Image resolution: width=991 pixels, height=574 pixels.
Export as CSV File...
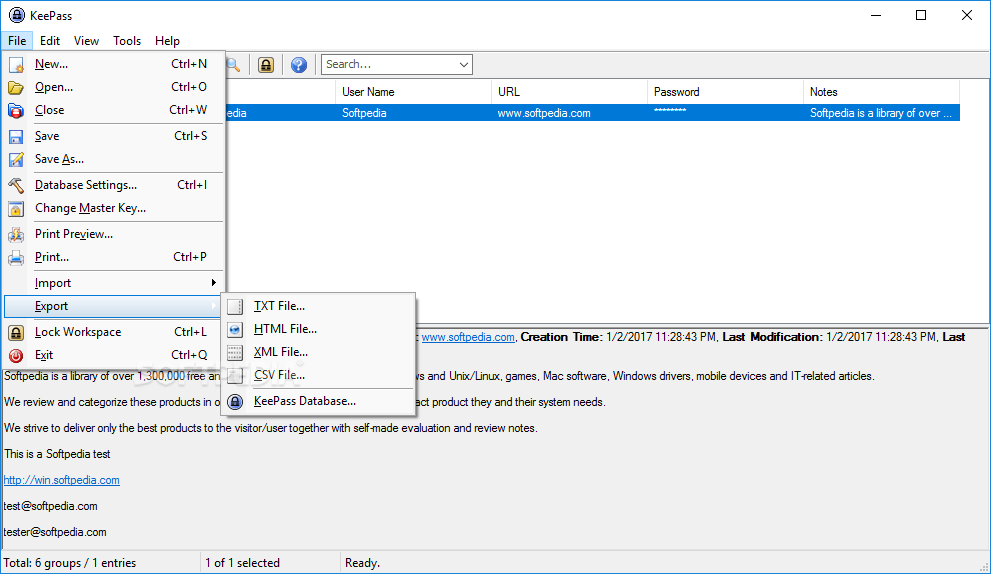(x=318, y=375)
